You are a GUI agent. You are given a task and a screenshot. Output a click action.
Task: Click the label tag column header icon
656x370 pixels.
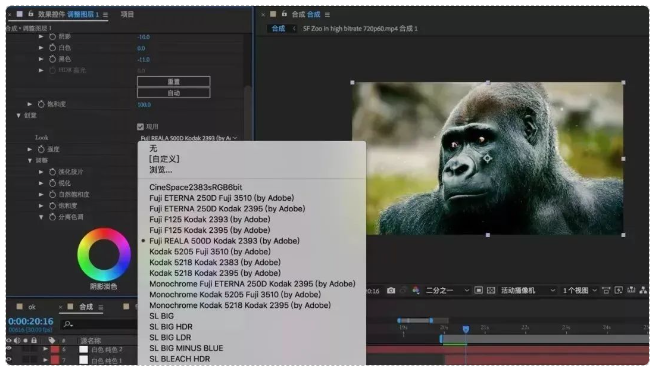pos(52,340)
